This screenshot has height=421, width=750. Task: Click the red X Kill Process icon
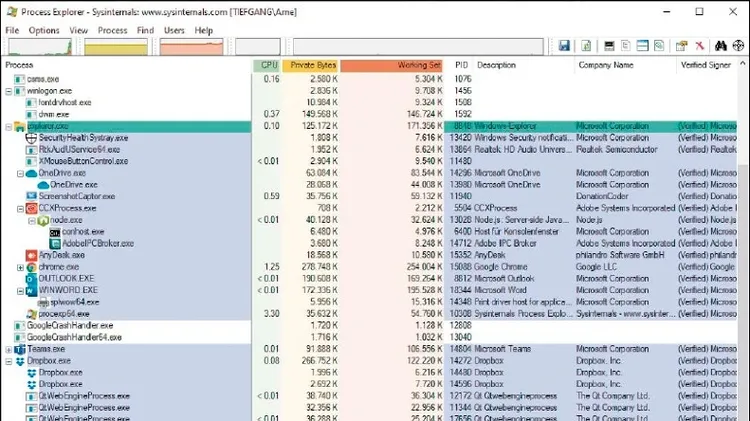point(700,46)
